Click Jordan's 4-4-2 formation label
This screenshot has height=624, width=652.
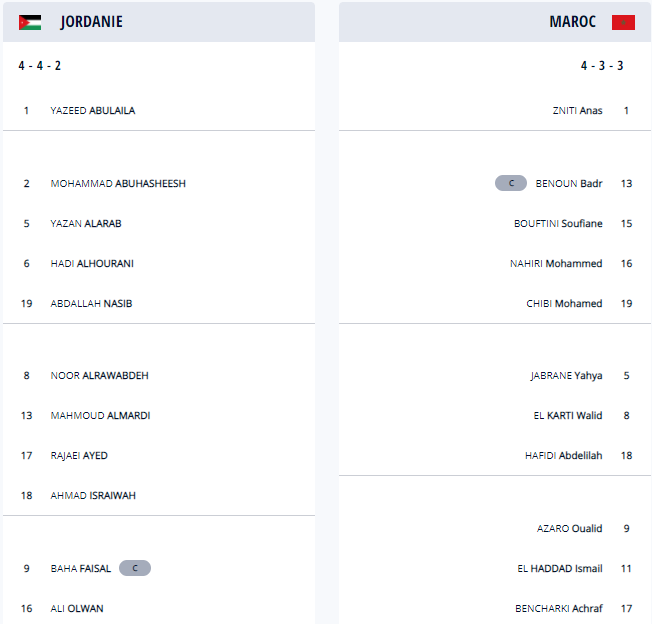(40, 66)
